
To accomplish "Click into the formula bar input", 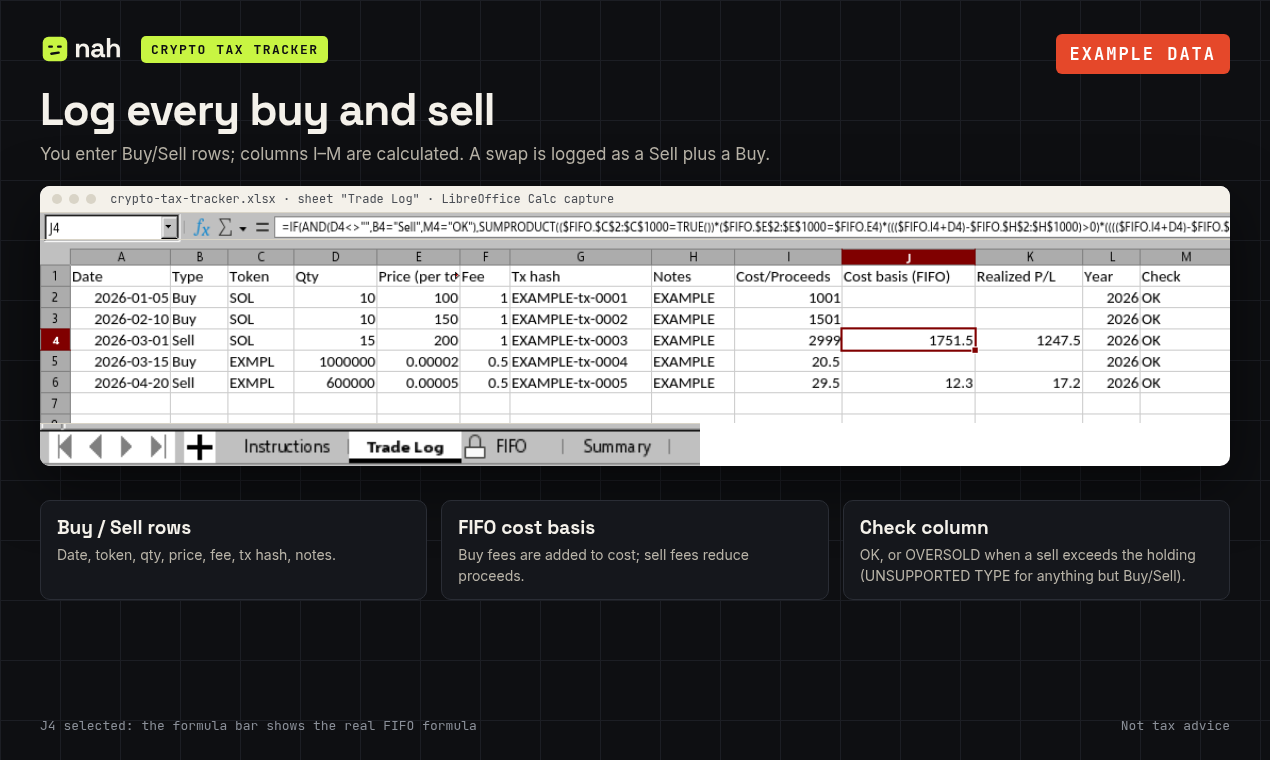I will point(752,228).
